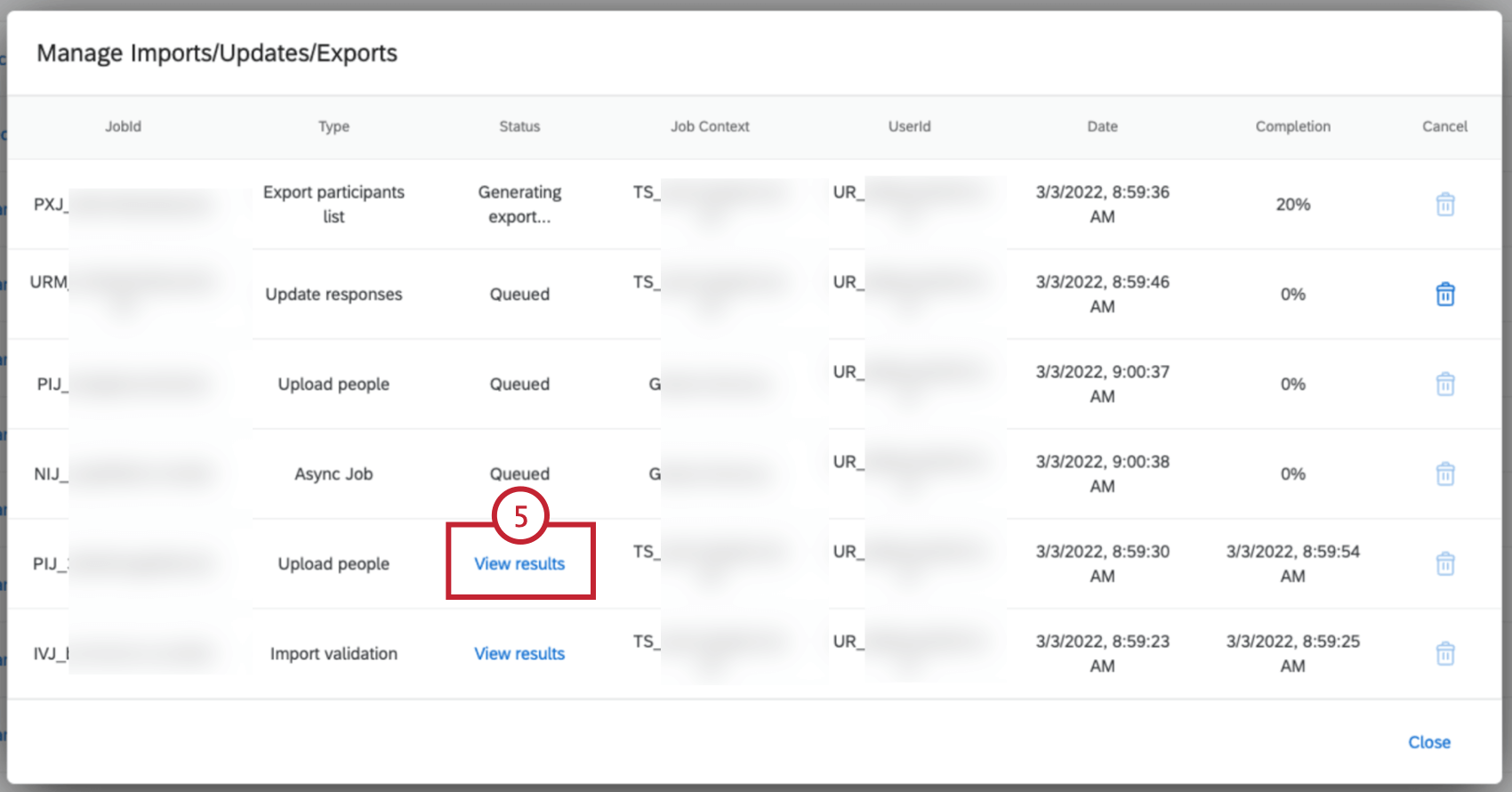The width and height of the screenshot is (1512, 792).
Task: Click the Status column header
Action: 519,126
